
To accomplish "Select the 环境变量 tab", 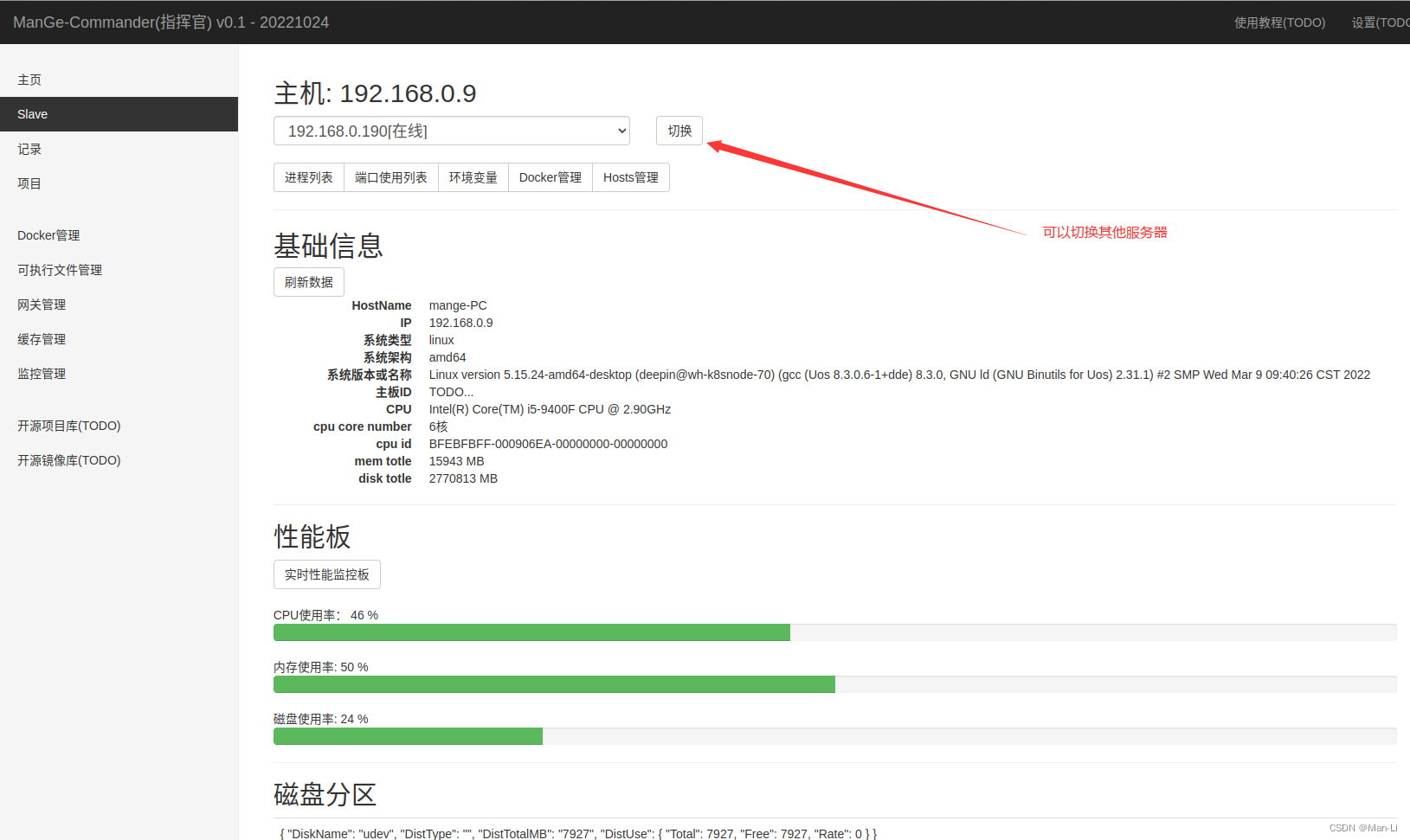I will tap(473, 177).
